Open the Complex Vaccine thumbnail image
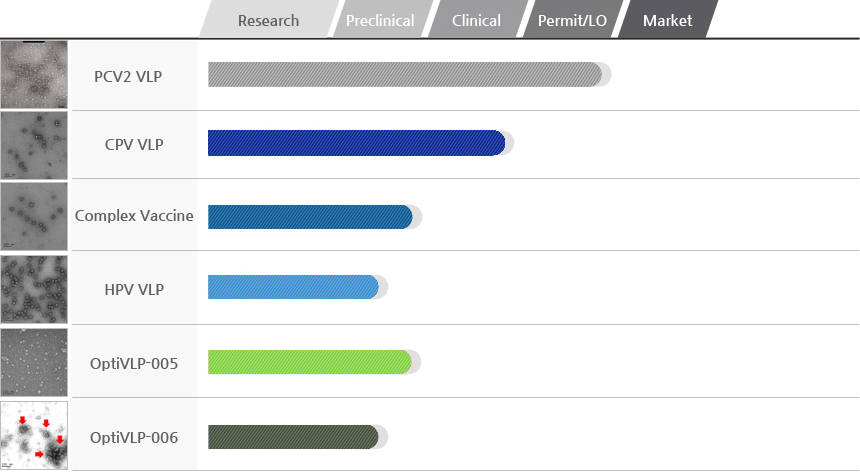This screenshot has width=860, height=472. click(34, 217)
